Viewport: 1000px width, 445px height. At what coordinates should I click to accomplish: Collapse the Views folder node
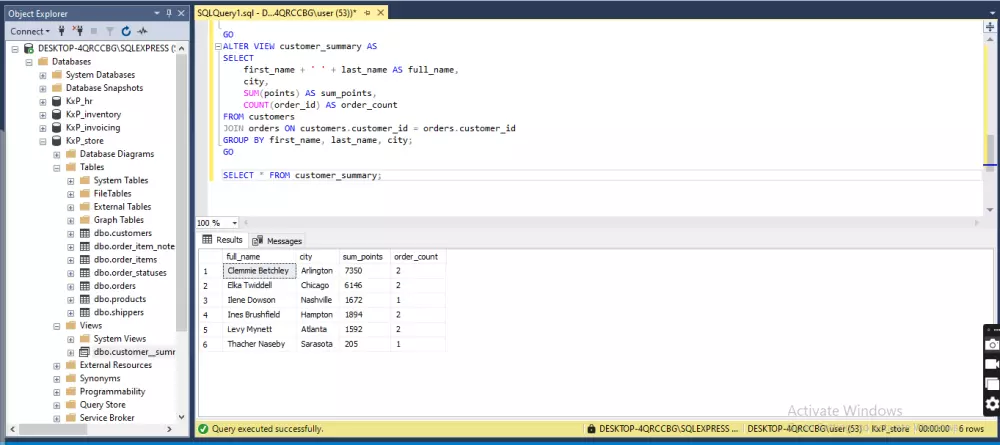click(x=57, y=326)
